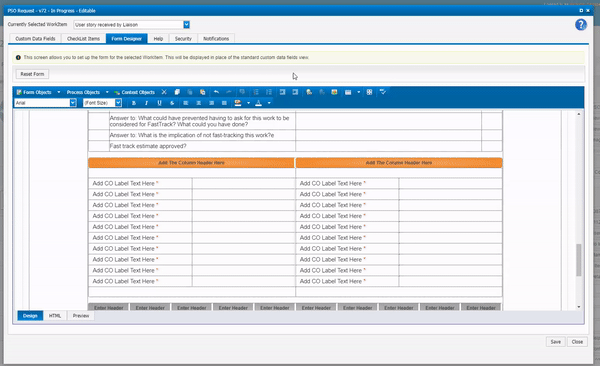This screenshot has height=366, width=600.
Task: Align text right
Action: point(212,103)
